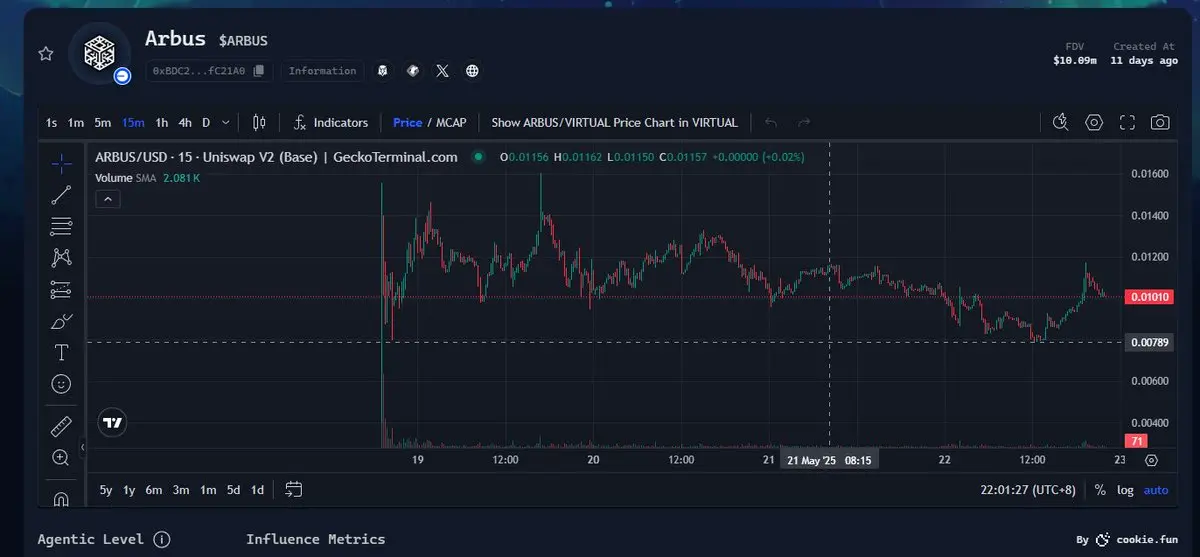Toggle the percent scale
Viewport: 1200px width, 557px height.
click(1100, 490)
